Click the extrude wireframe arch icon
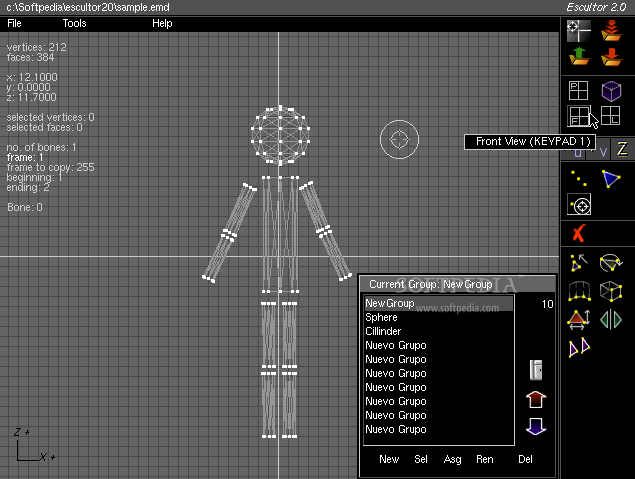635x479 pixels. coord(579,291)
